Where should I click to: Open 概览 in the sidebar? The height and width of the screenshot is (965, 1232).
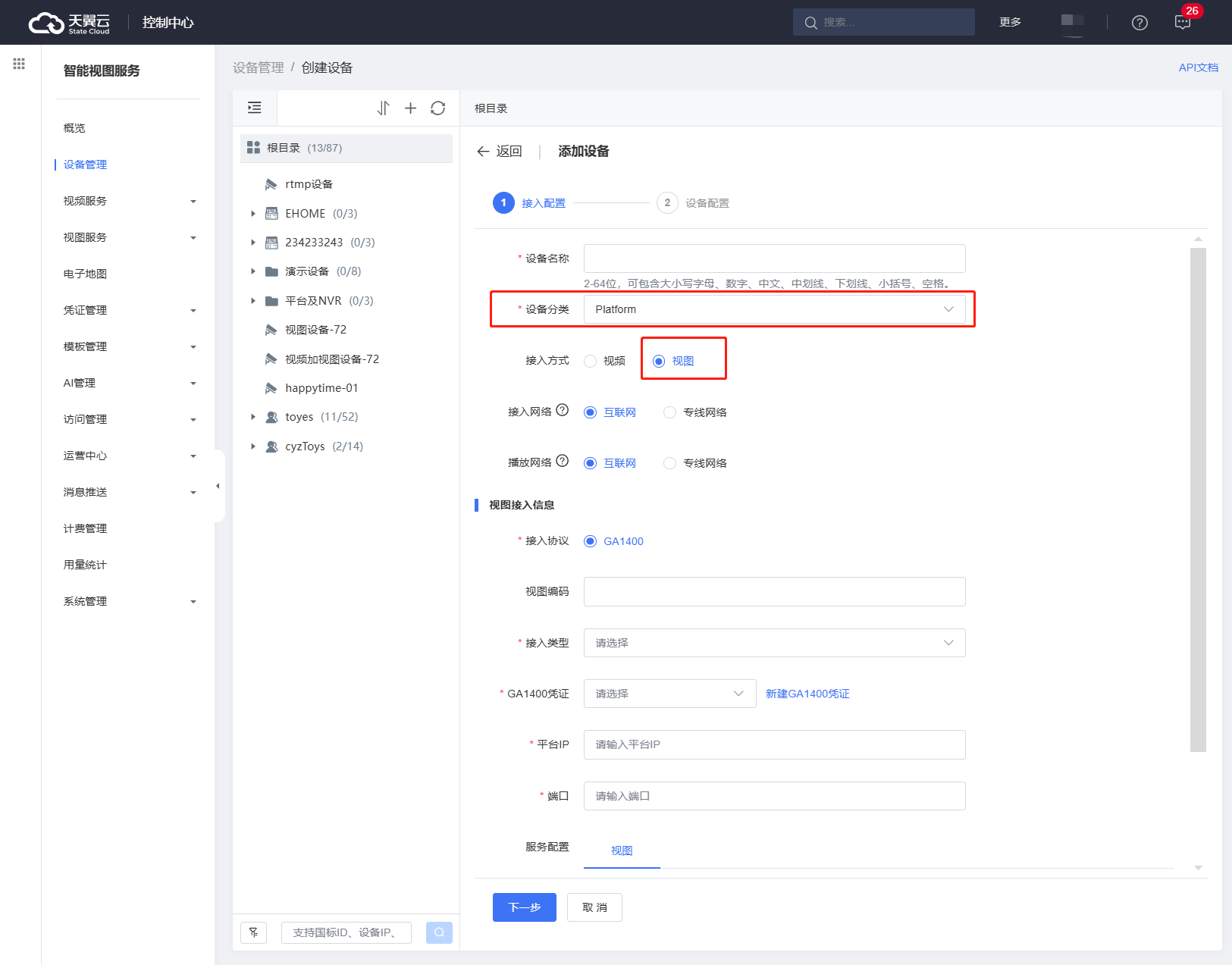coord(74,128)
